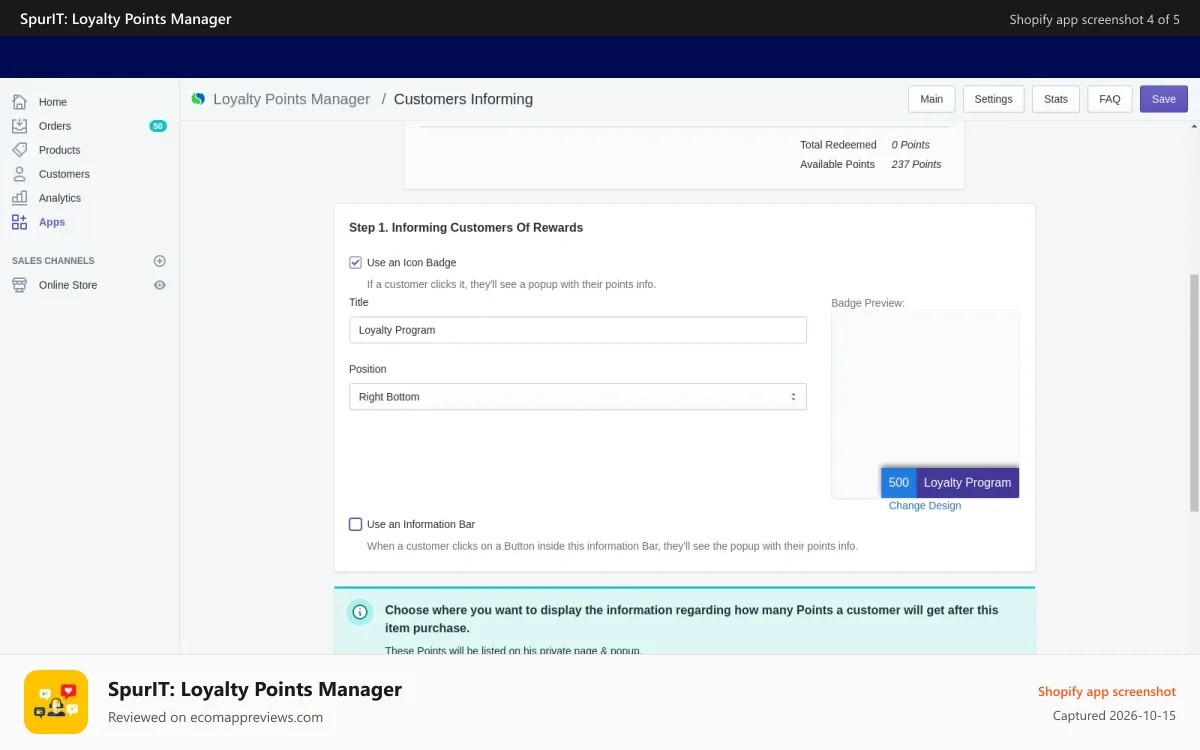The width and height of the screenshot is (1200, 750).
Task: Open the Position Right Bottom dropdown
Action: (x=578, y=397)
